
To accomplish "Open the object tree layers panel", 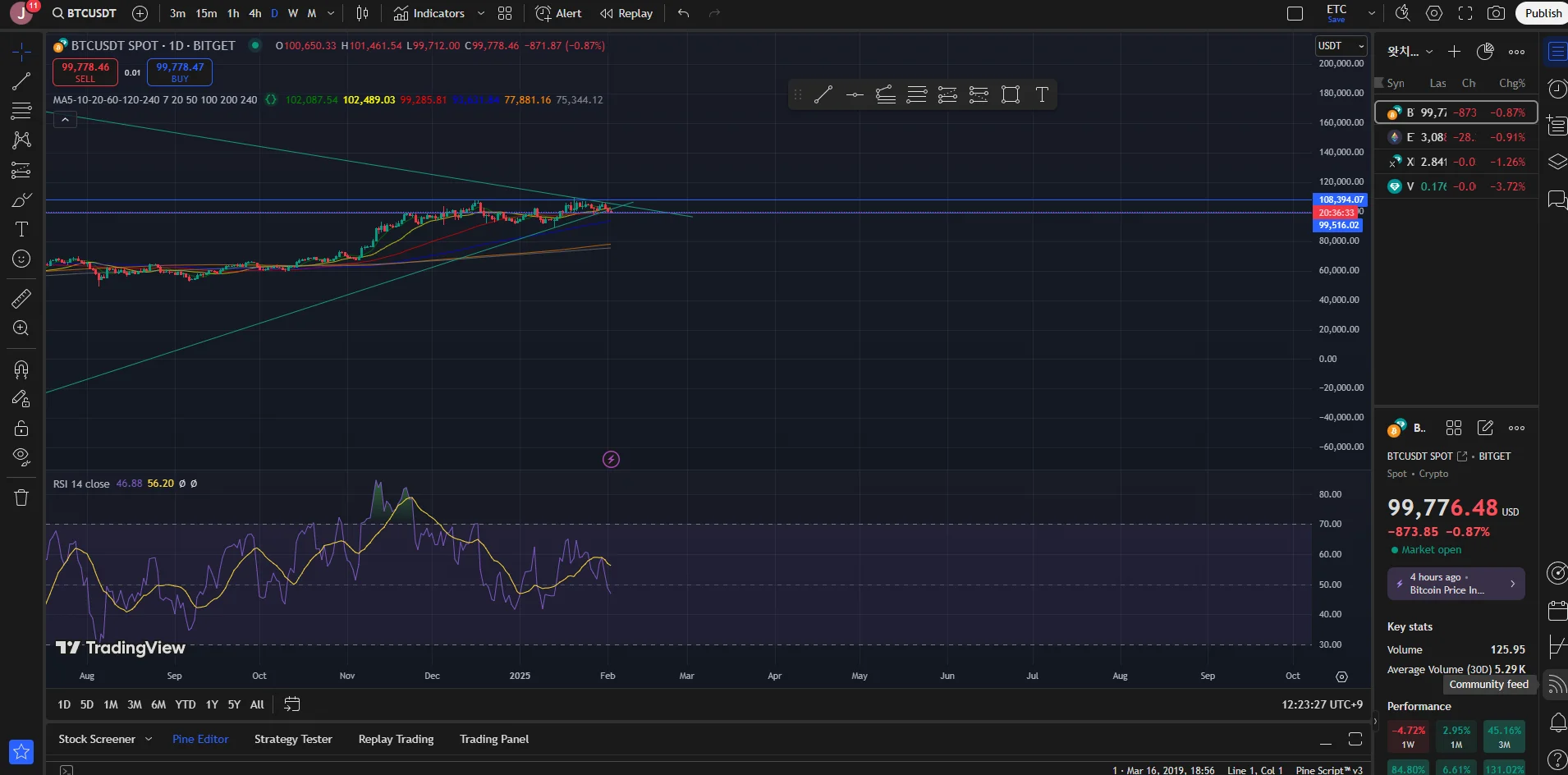I will pos(1557,162).
